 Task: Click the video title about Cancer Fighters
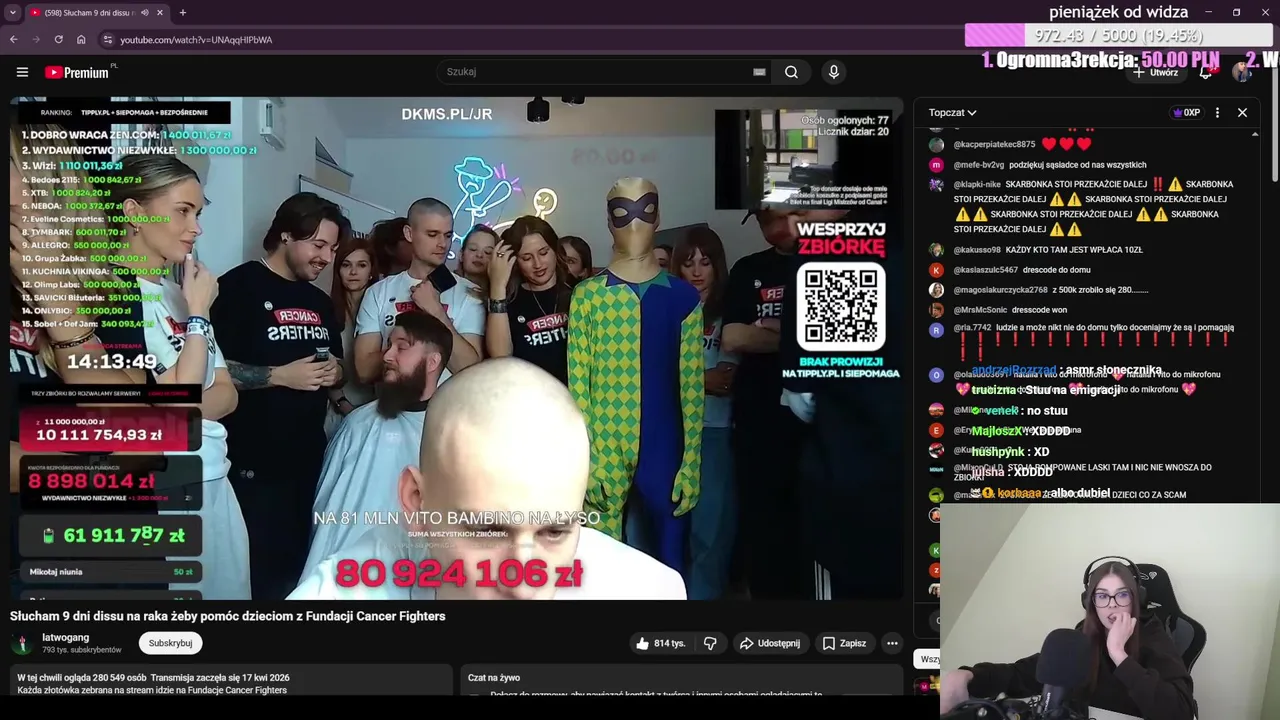228,616
